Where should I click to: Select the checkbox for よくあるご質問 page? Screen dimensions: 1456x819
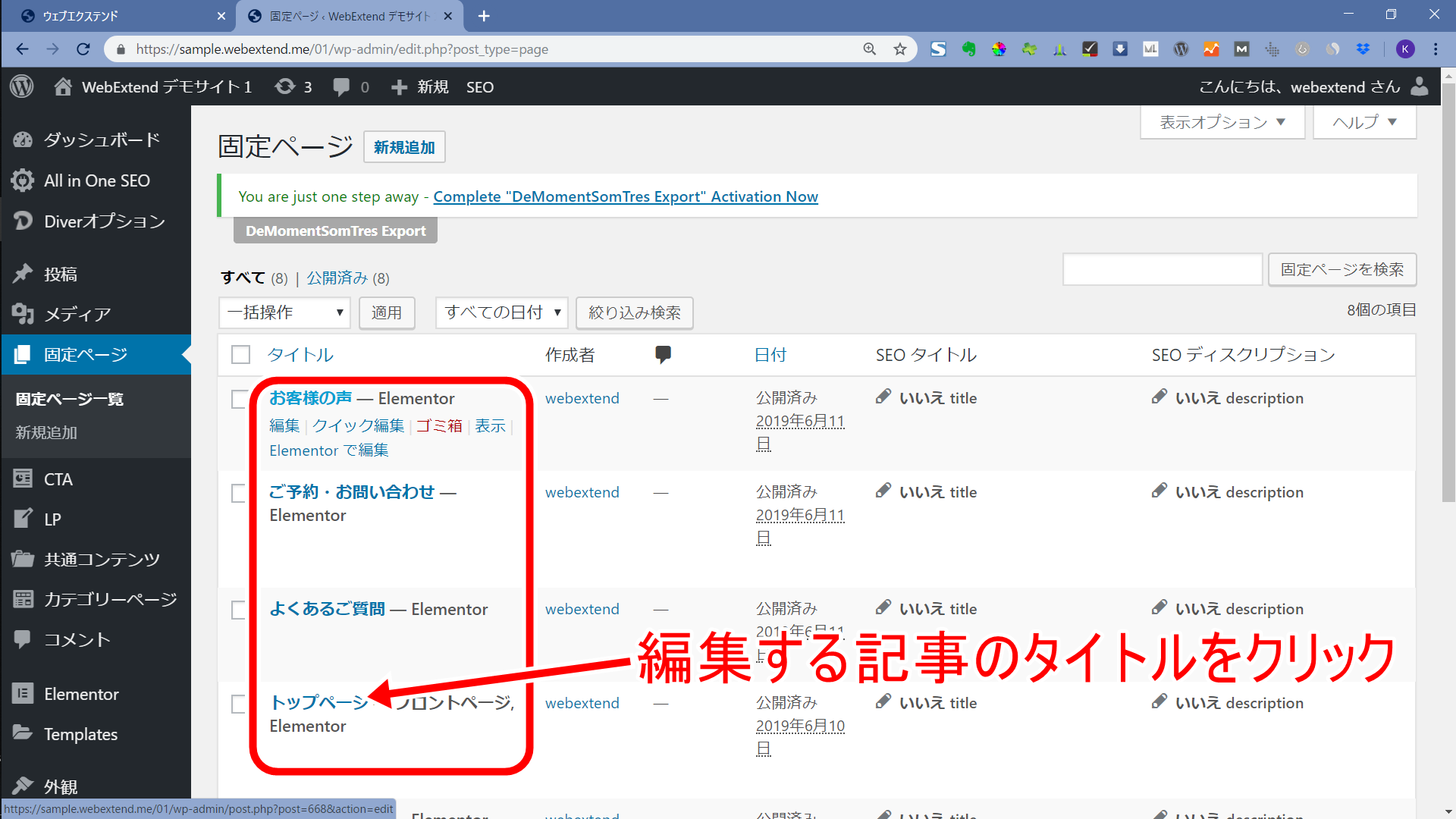[239, 610]
